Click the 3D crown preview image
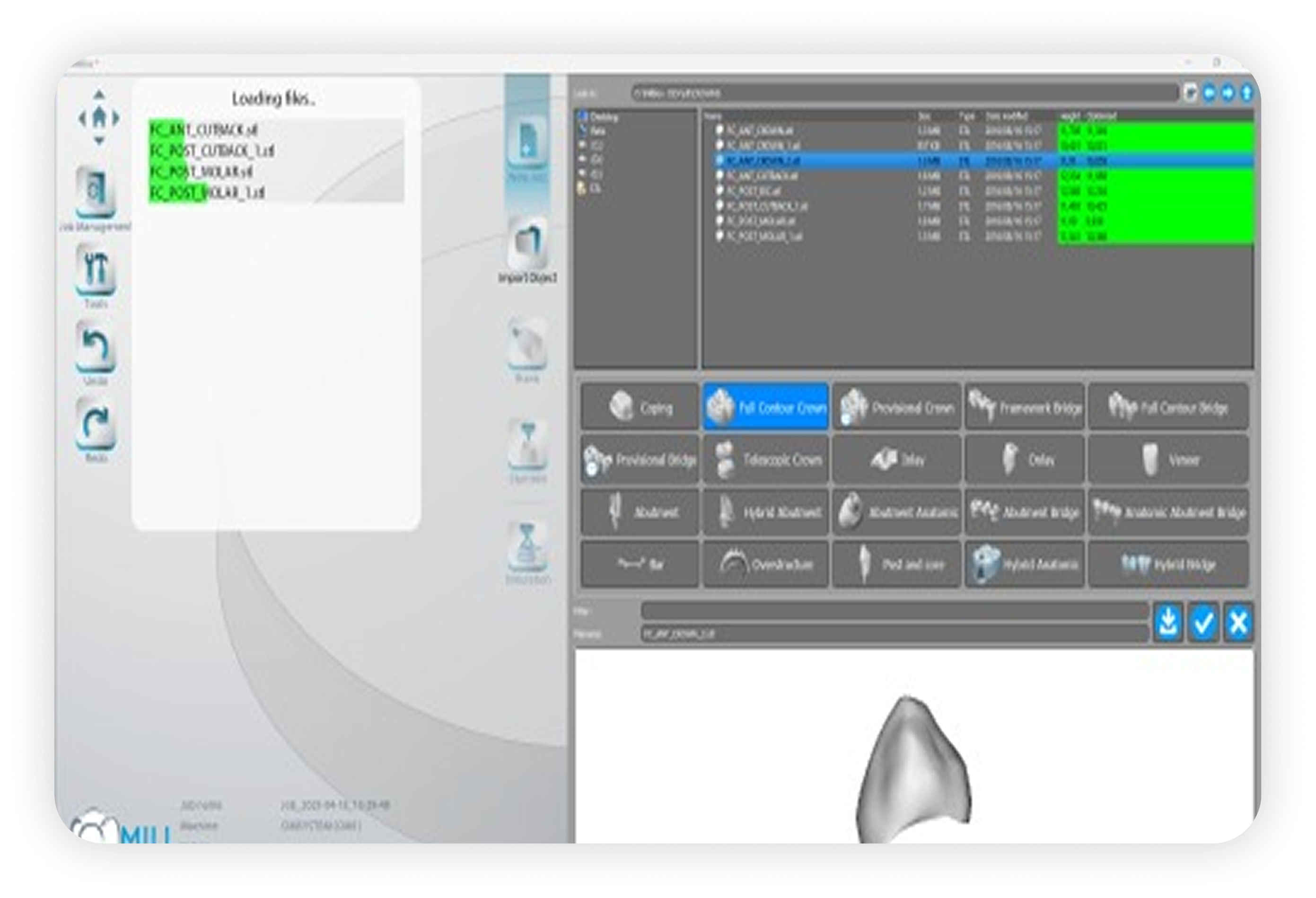 tap(913, 770)
